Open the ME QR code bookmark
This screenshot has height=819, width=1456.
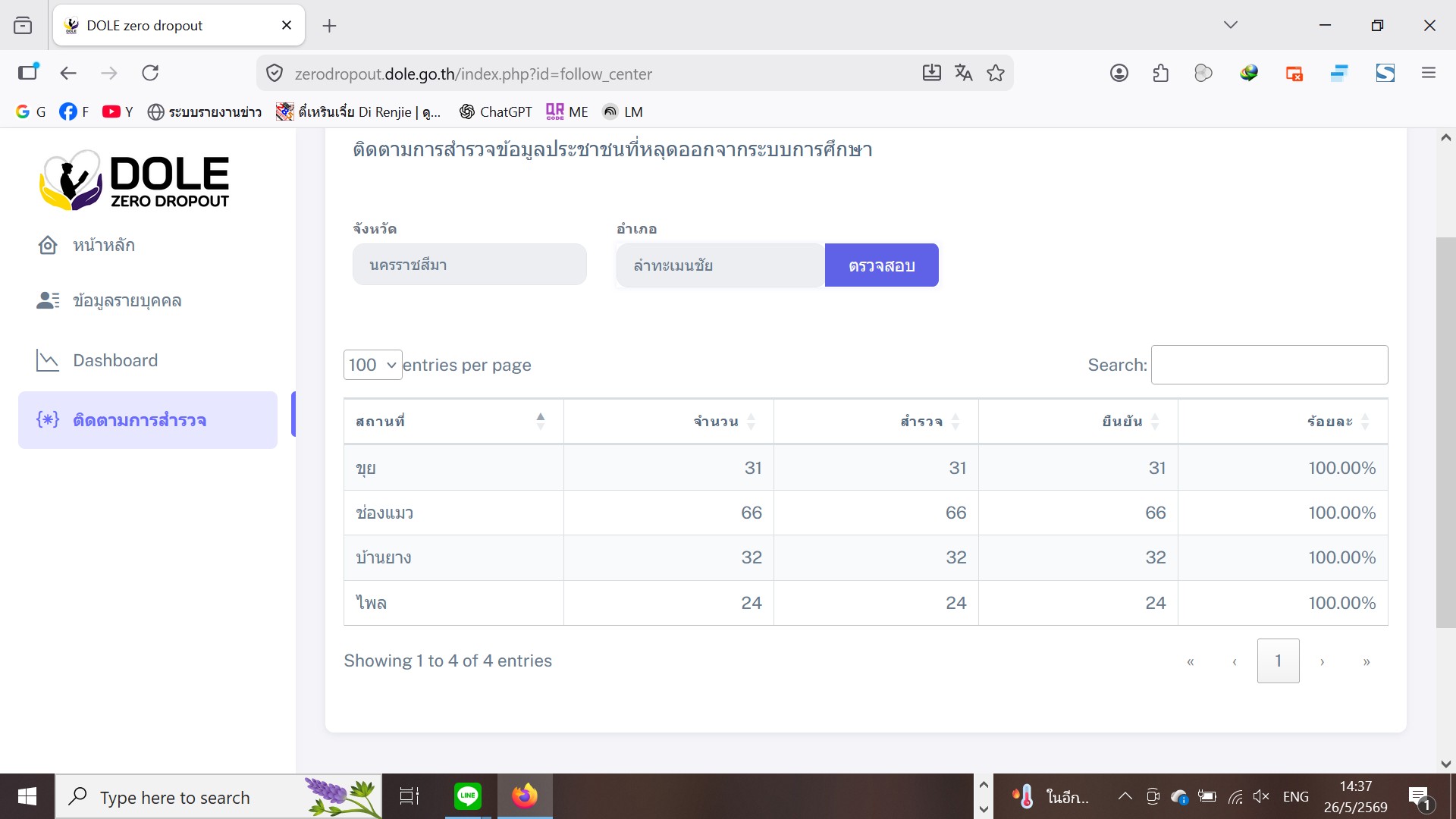click(566, 111)
